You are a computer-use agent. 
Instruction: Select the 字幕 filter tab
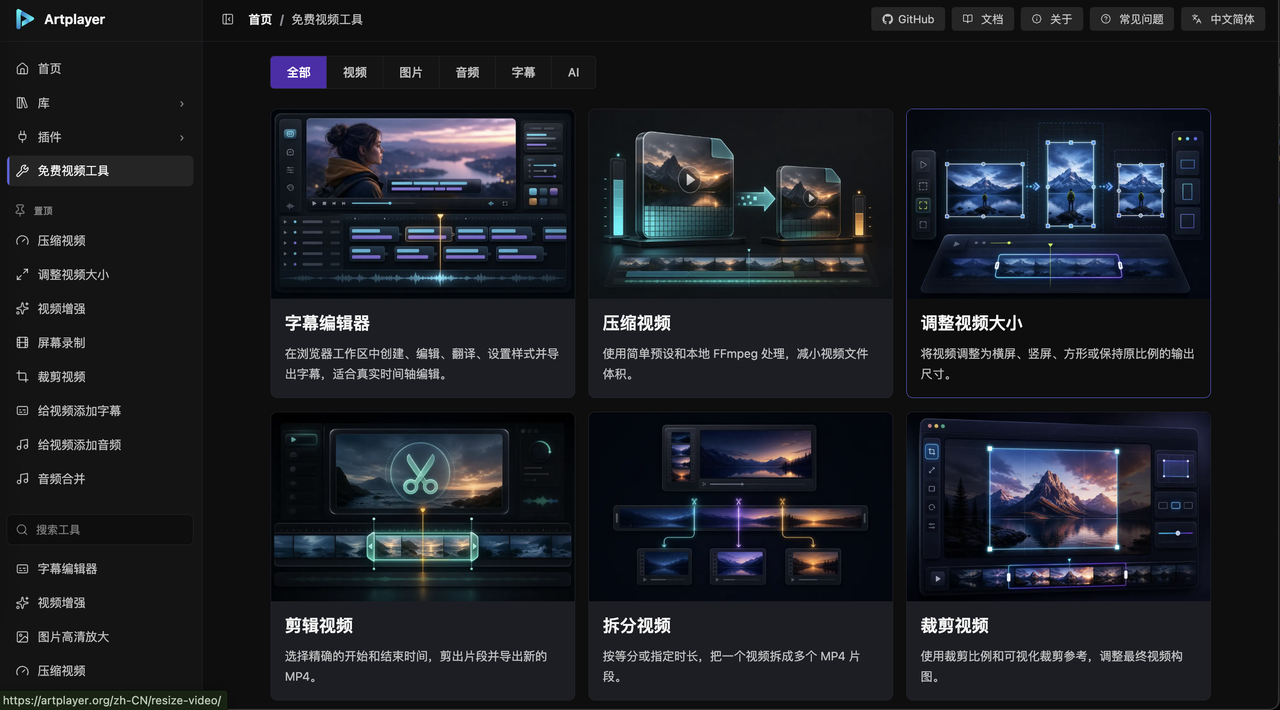point(523,73)
